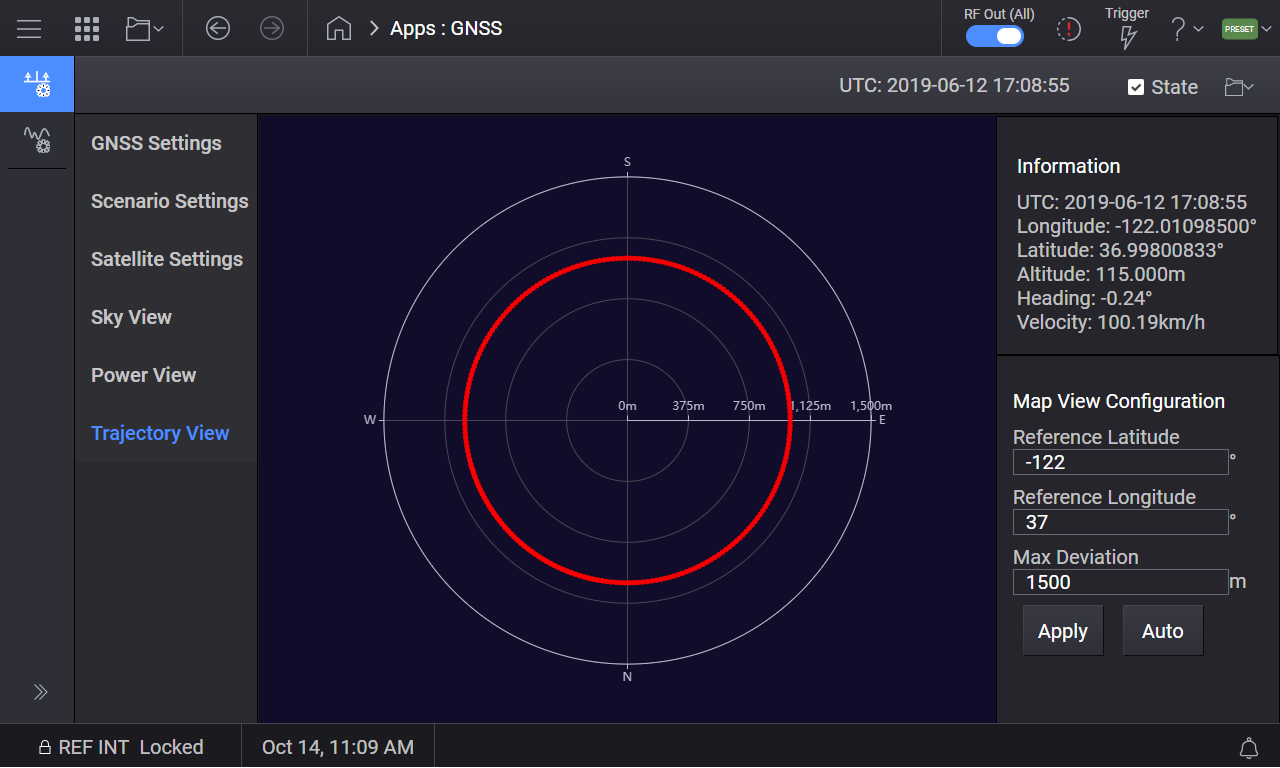Open the GNSS app settings icon in sidebar
Viewport: 1280px width, 768px height.
tap(36, 84)
